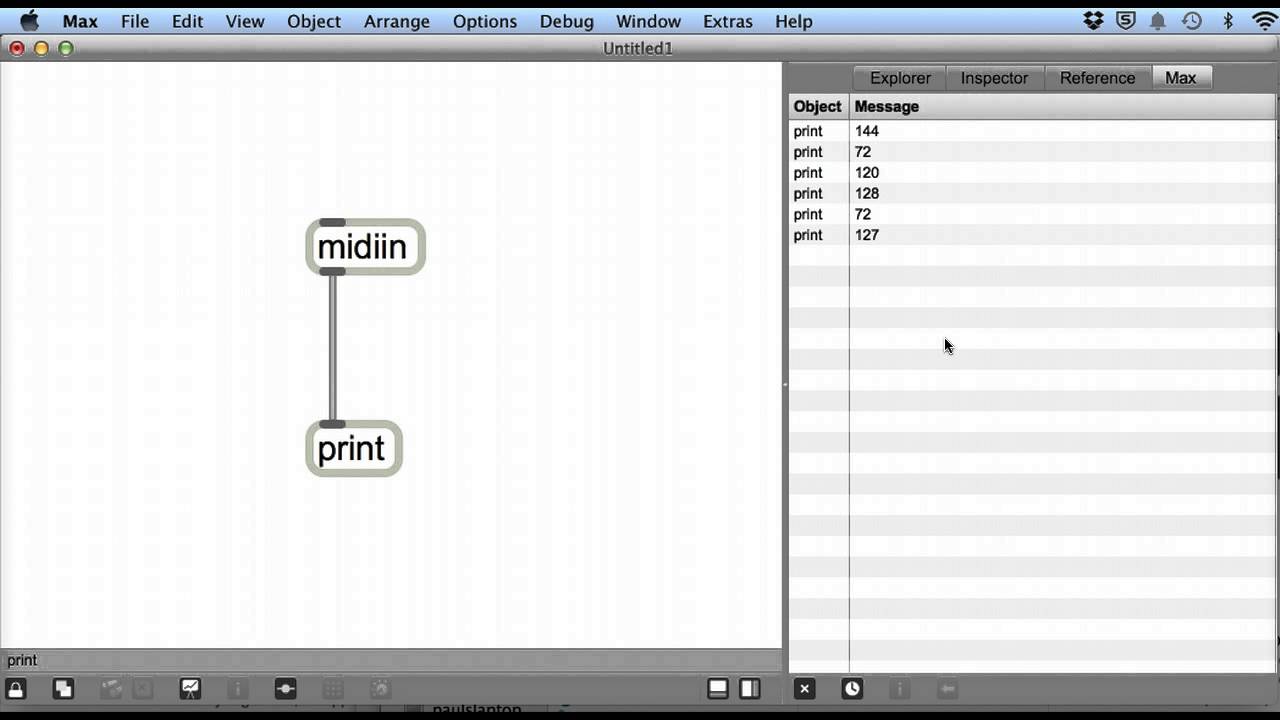The width and height of the screenshot is (1280, 720).
Task: Click the shield S menu bar icon
Action: point(1126,20)
